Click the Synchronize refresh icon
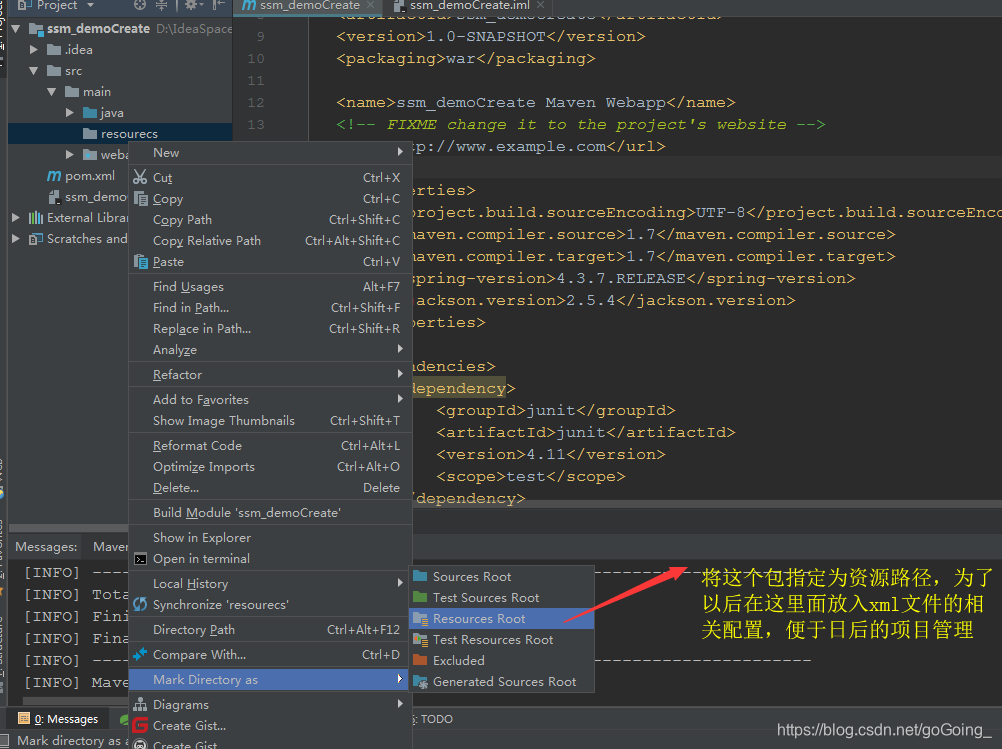The width and height of the screenshot is (1002, 749). pos(140,604)
